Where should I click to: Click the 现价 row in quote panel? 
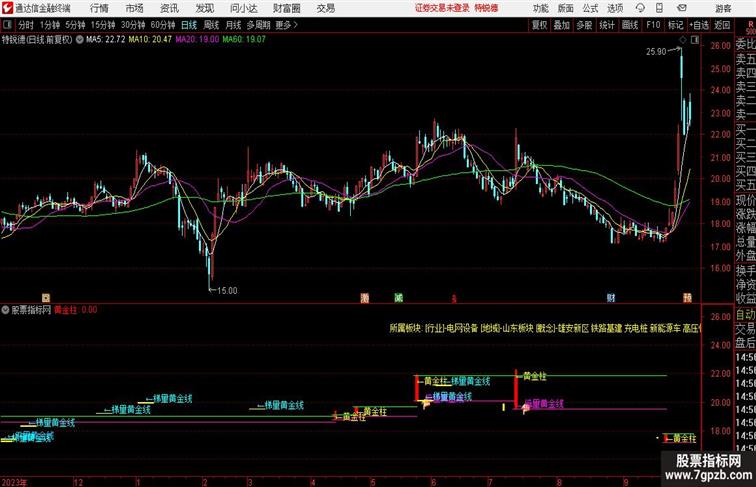[745, 201]
